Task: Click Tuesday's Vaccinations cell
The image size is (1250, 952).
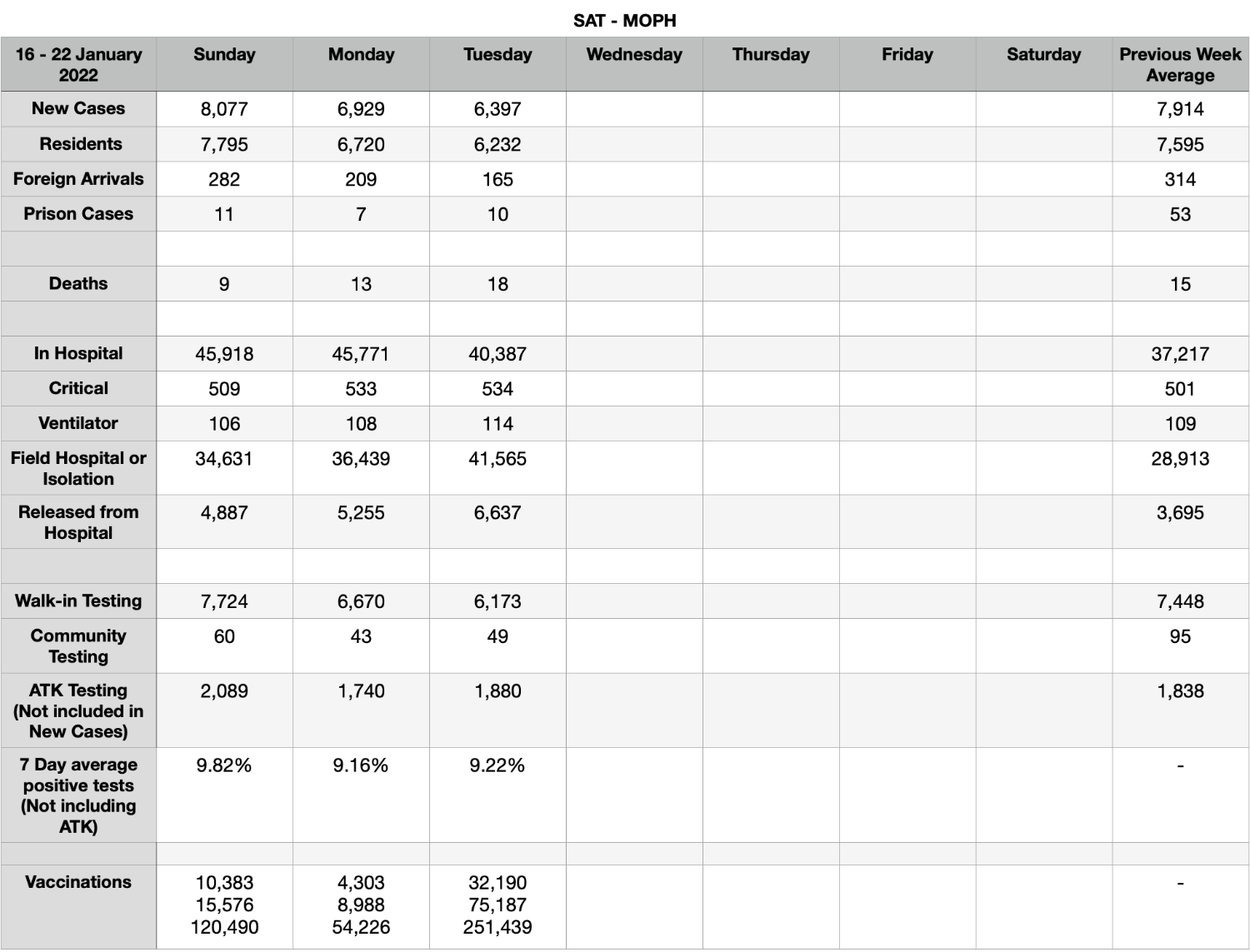Action: pyautogui.click(x=497, y=906)
